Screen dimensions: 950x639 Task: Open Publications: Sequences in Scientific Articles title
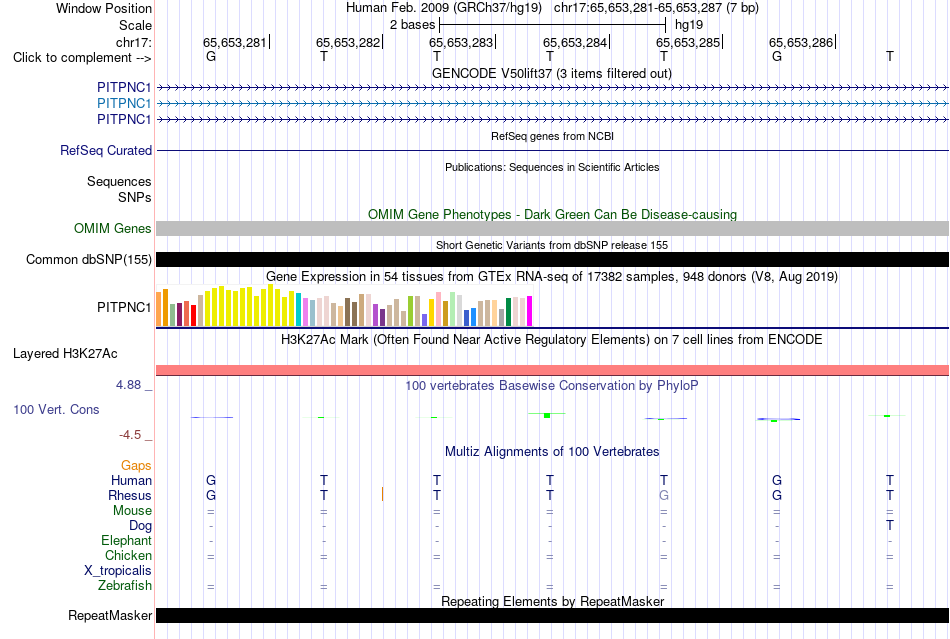552,167
